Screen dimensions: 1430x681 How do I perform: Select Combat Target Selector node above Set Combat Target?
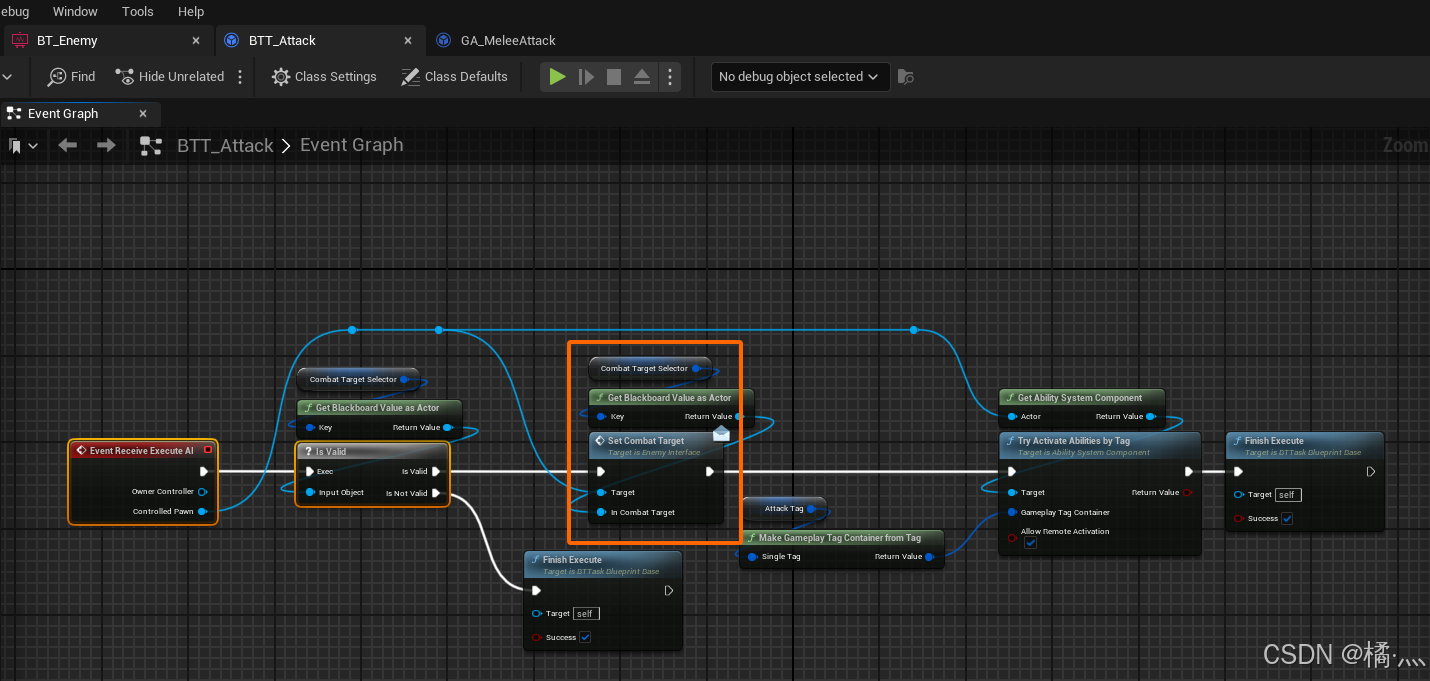[650, 369]
